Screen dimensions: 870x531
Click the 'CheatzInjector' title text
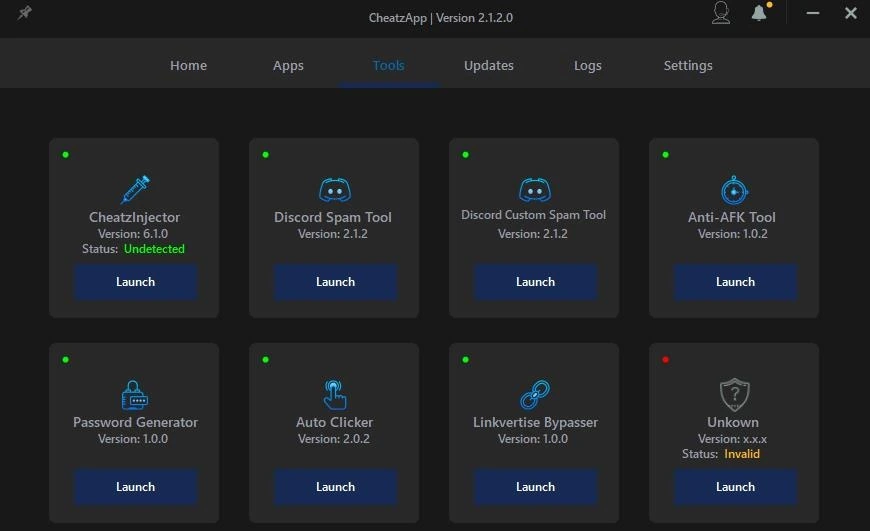click(134, 217)
